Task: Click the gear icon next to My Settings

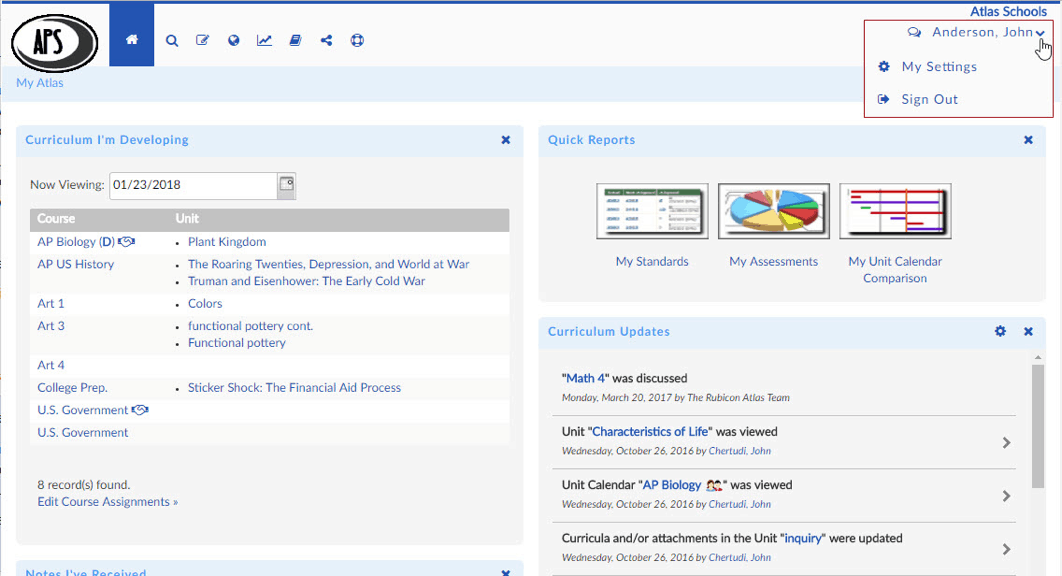Action: (884, 66)
